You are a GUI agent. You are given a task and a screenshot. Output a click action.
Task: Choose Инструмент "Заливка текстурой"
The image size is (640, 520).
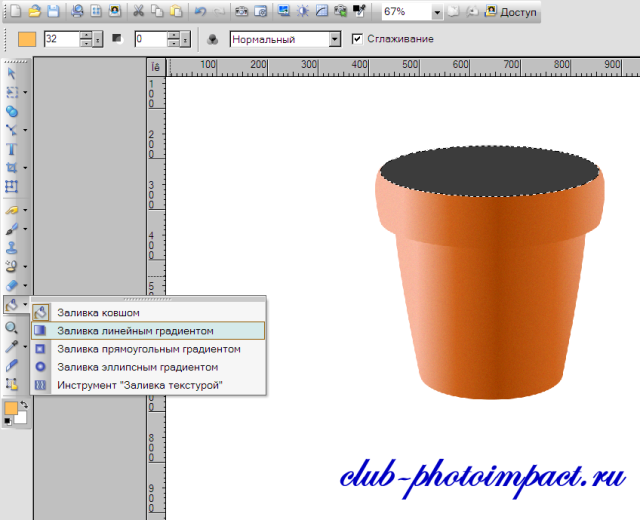(x=149, y=385)
